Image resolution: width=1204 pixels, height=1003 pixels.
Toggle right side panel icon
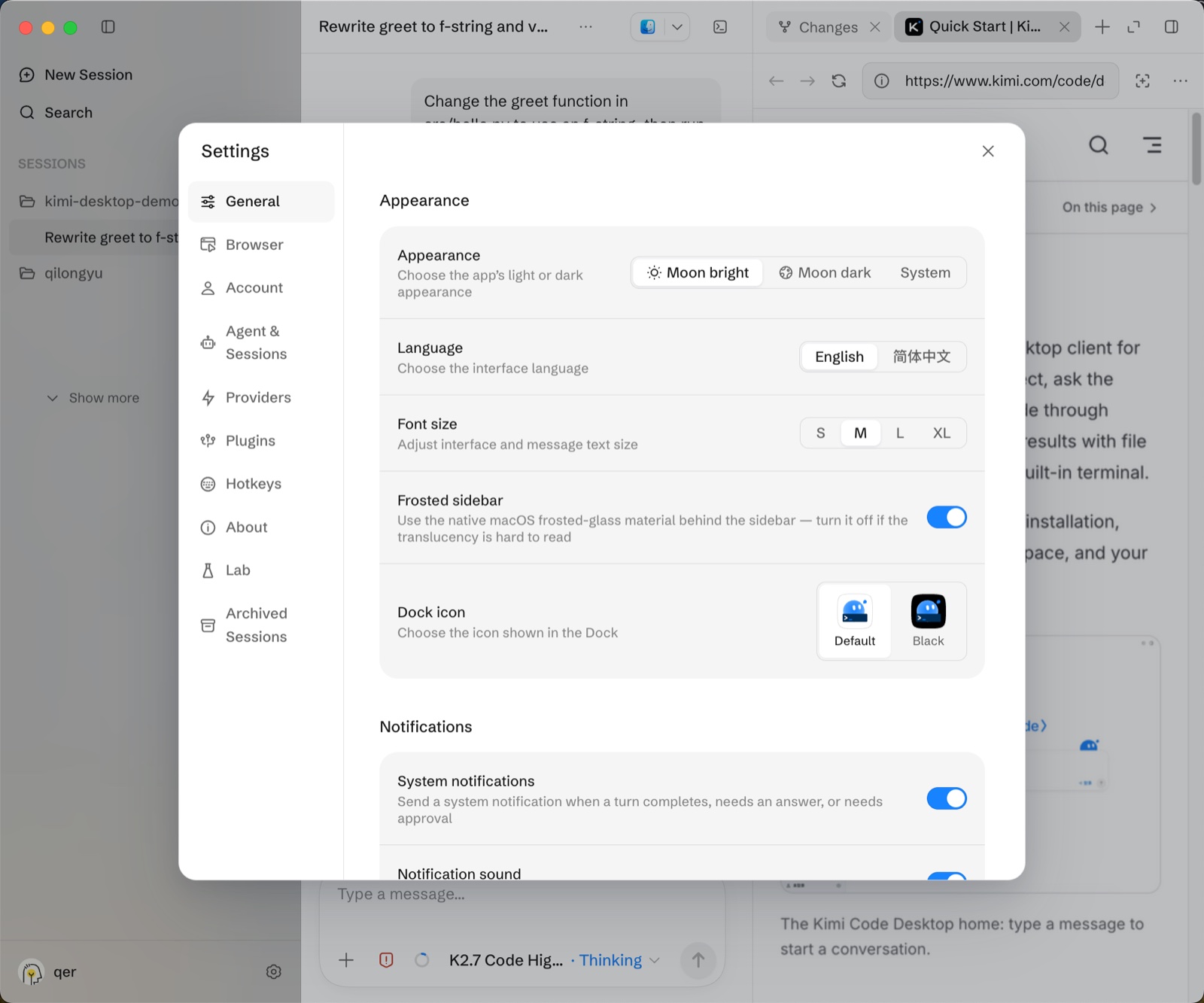click(1172, 27)
